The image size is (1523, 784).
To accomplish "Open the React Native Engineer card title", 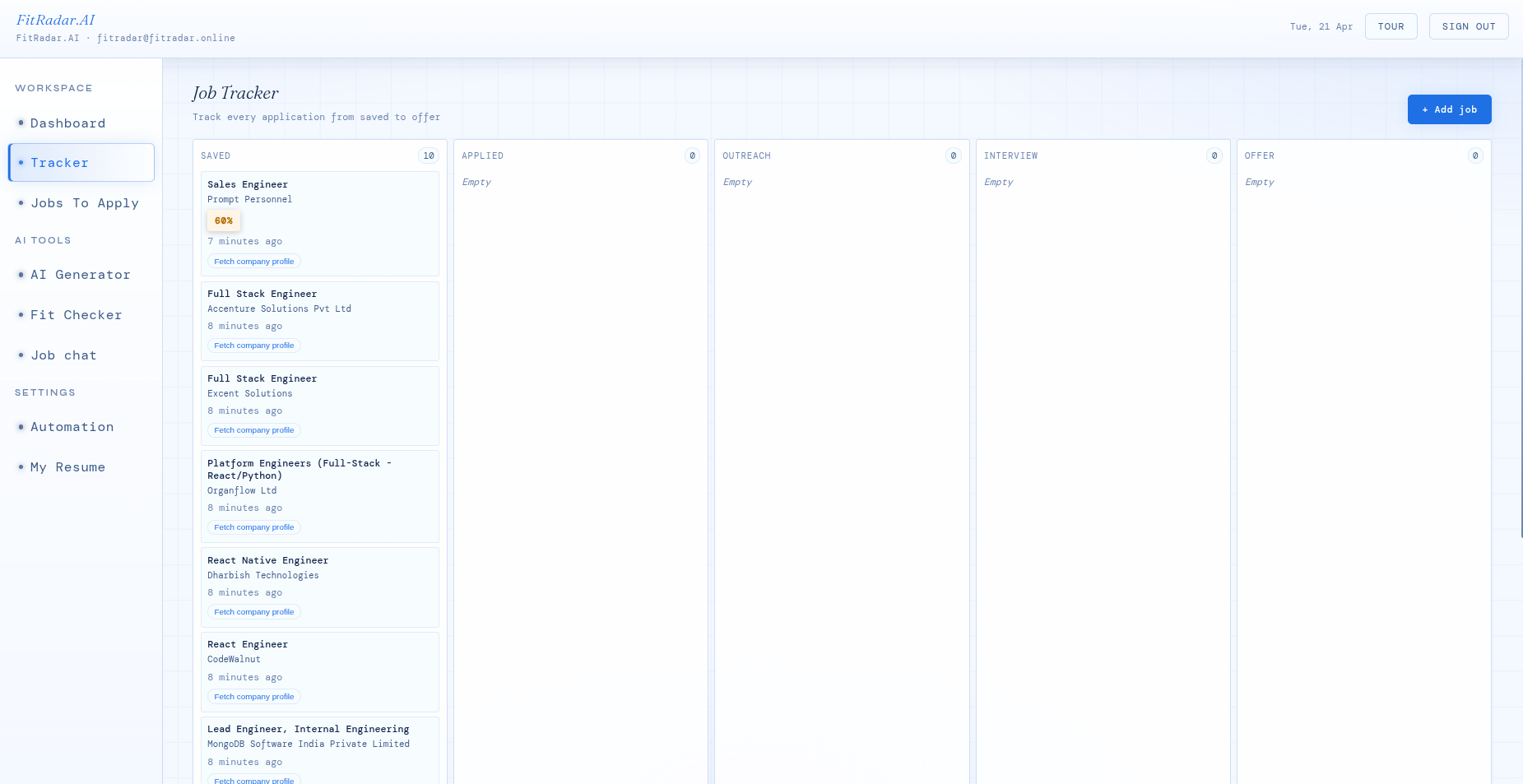I will click(267, 560).
